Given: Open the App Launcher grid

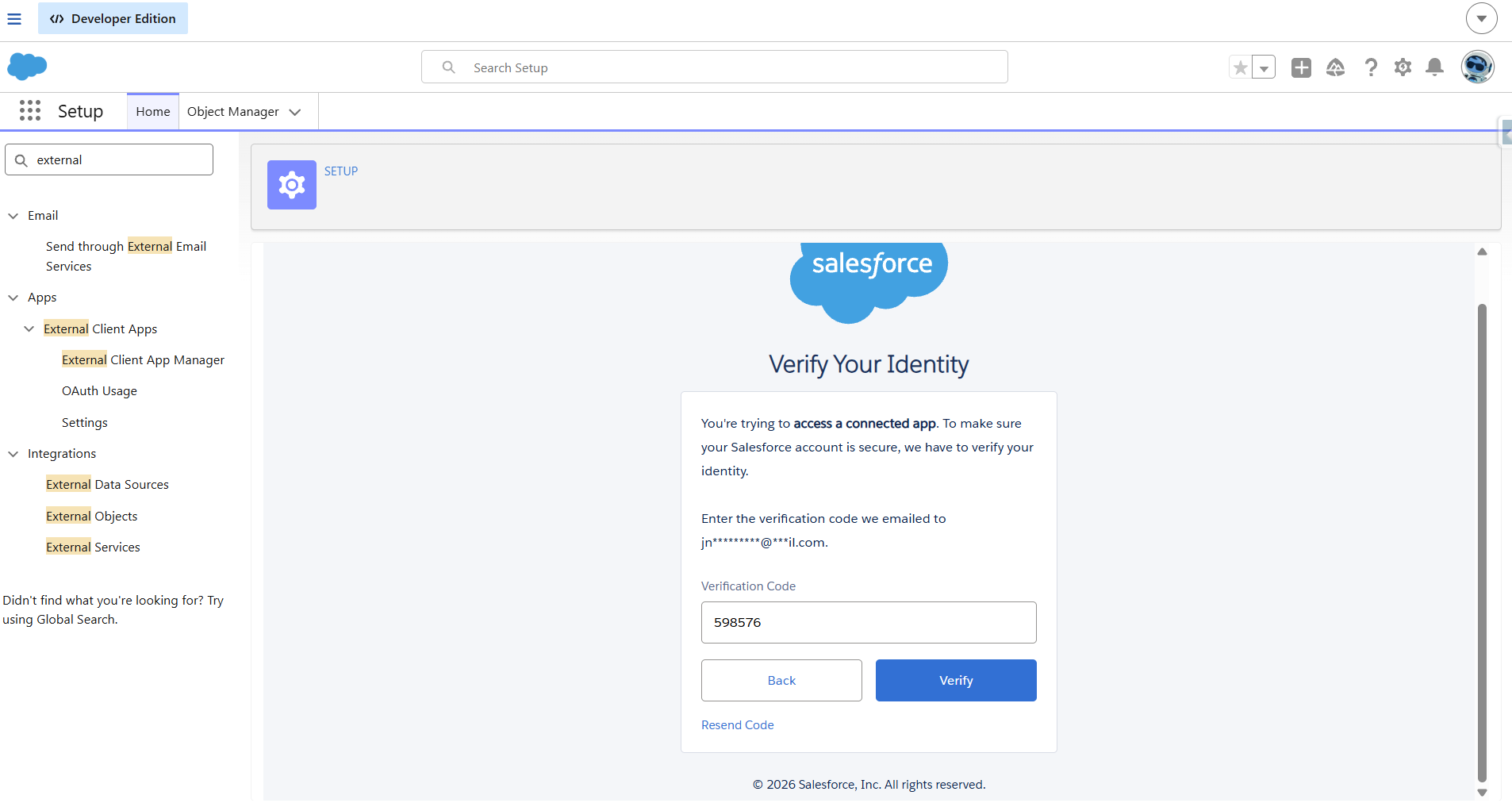Looking at the screenshot, I should pyautogui.click(x=30, y=110).
